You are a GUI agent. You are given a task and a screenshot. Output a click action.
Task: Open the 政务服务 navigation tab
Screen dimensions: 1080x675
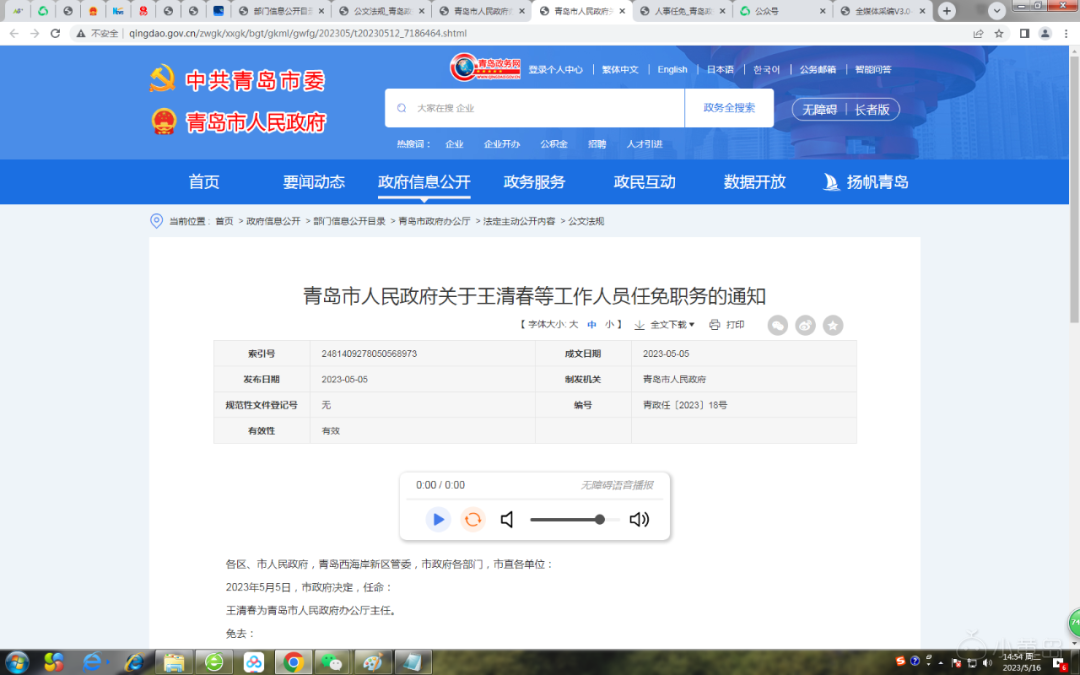pos(534,182)
